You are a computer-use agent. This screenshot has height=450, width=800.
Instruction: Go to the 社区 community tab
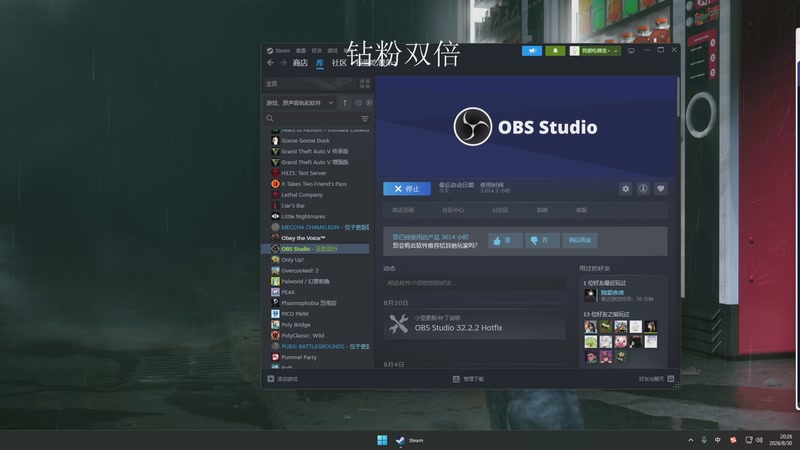tap(339, 63)
